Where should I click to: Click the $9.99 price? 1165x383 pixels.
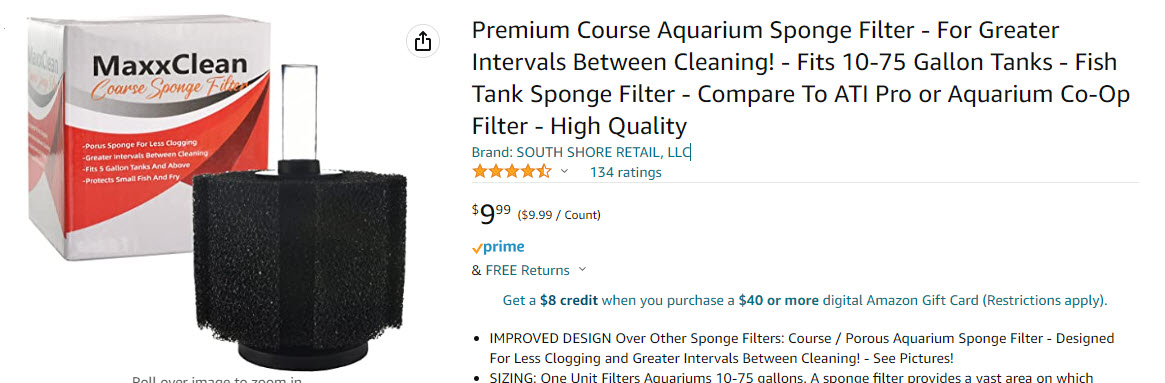click(x=491, y=214)
